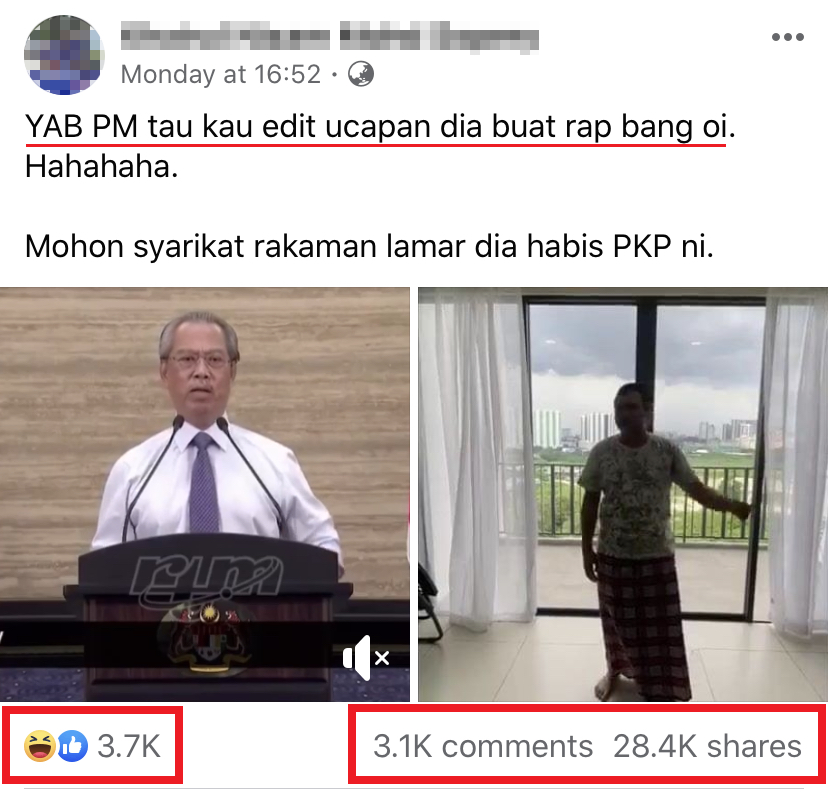The width and height of the screenshot is (828, 793).
Task: Open the blurred poster name link
Action: [330, 38]
